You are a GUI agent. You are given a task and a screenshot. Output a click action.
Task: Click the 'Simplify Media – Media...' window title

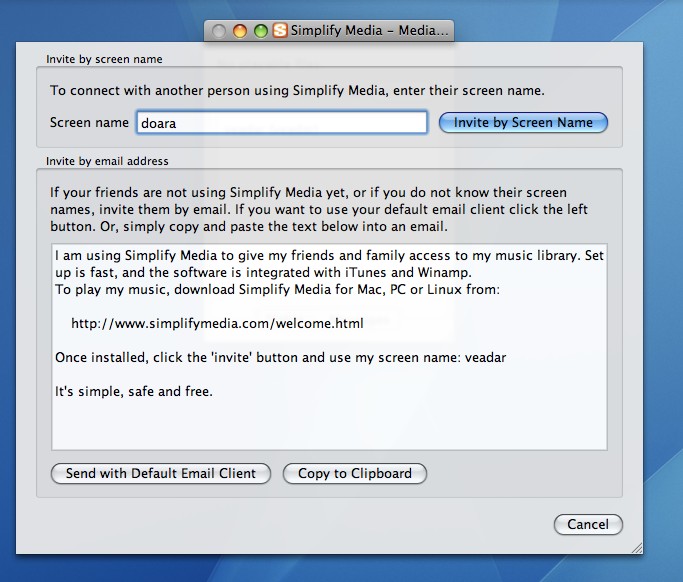[x=369, y=30]
